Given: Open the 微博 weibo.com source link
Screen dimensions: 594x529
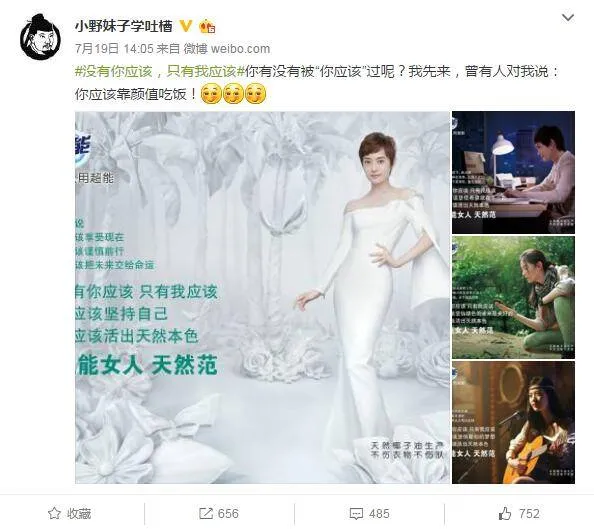Looking at the screenshot, I should (227, 49).
